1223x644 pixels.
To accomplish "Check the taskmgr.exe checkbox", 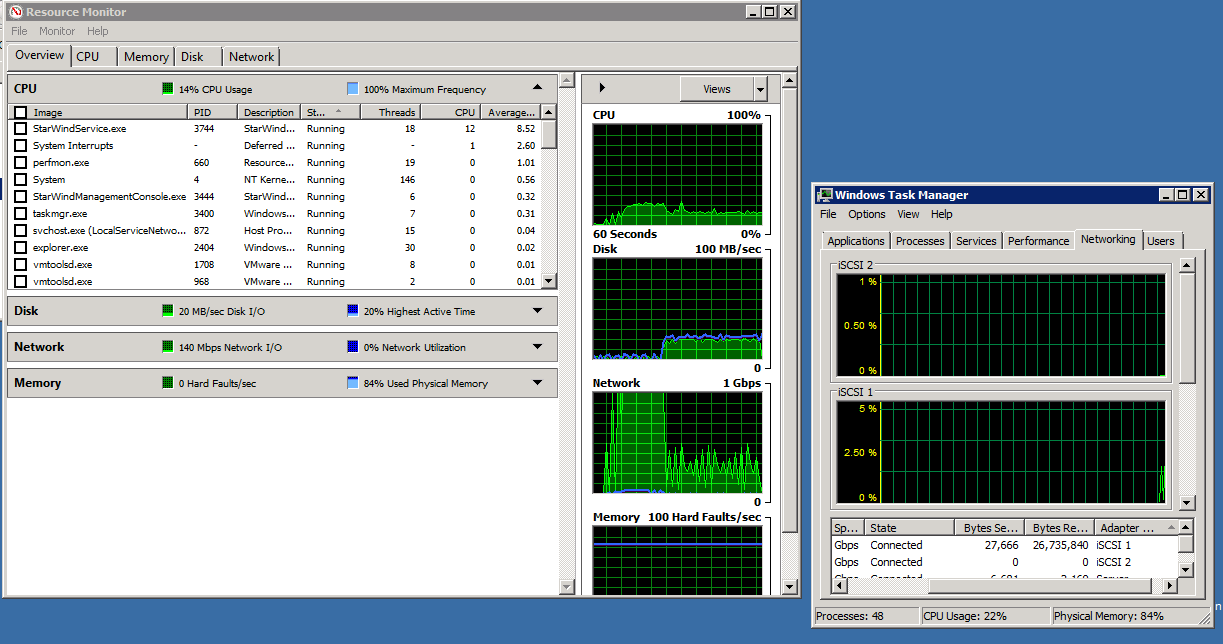I will click(x=20, y=213).
